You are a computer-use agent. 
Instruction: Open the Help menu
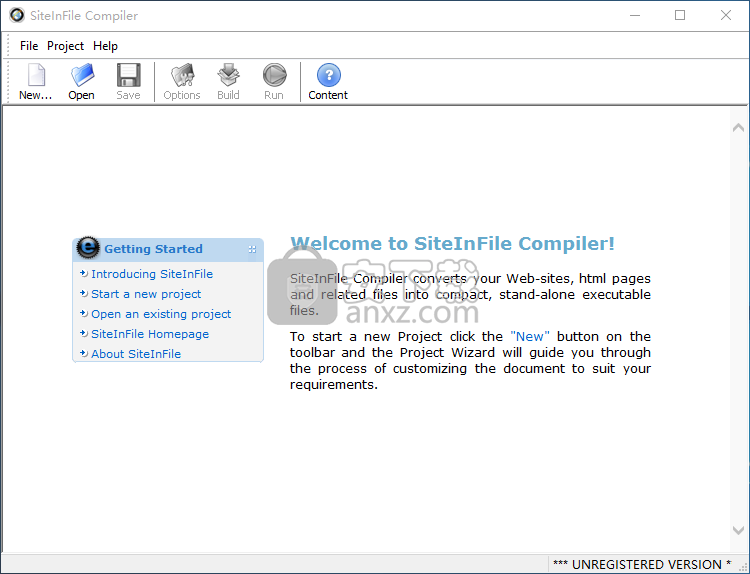tap(105, 46)
